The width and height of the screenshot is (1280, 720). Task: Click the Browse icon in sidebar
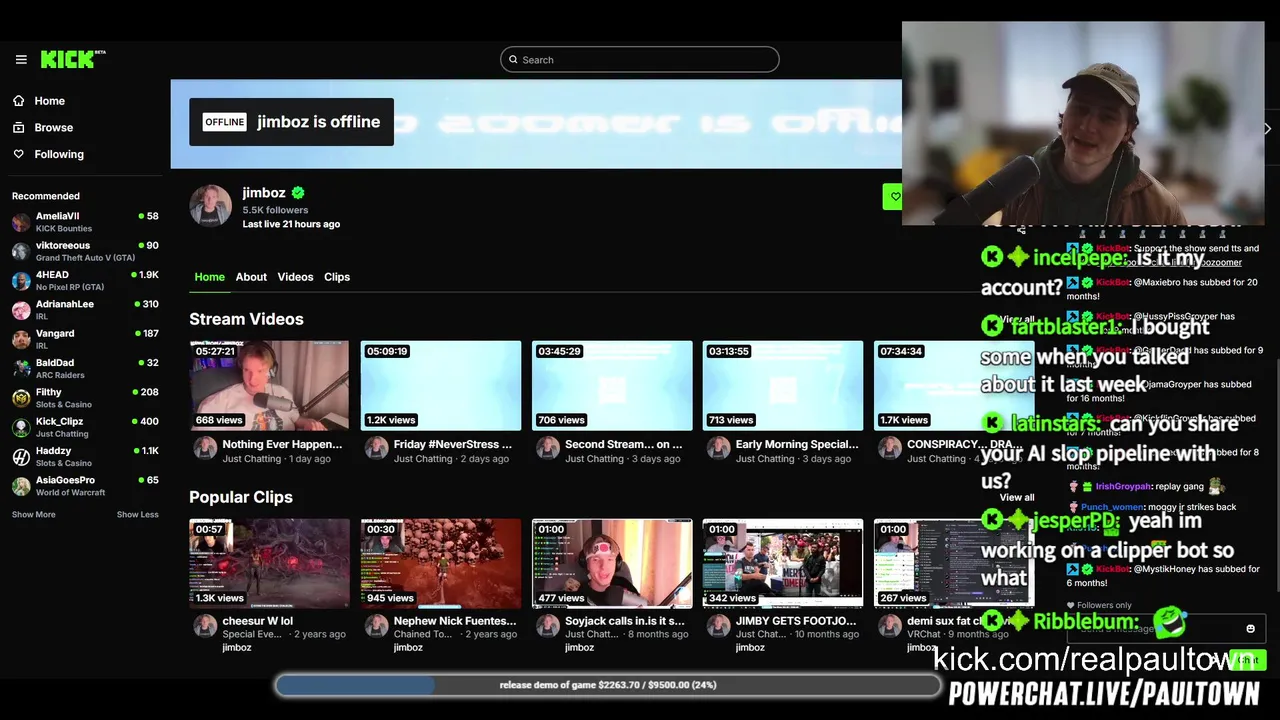click(18, 128)
